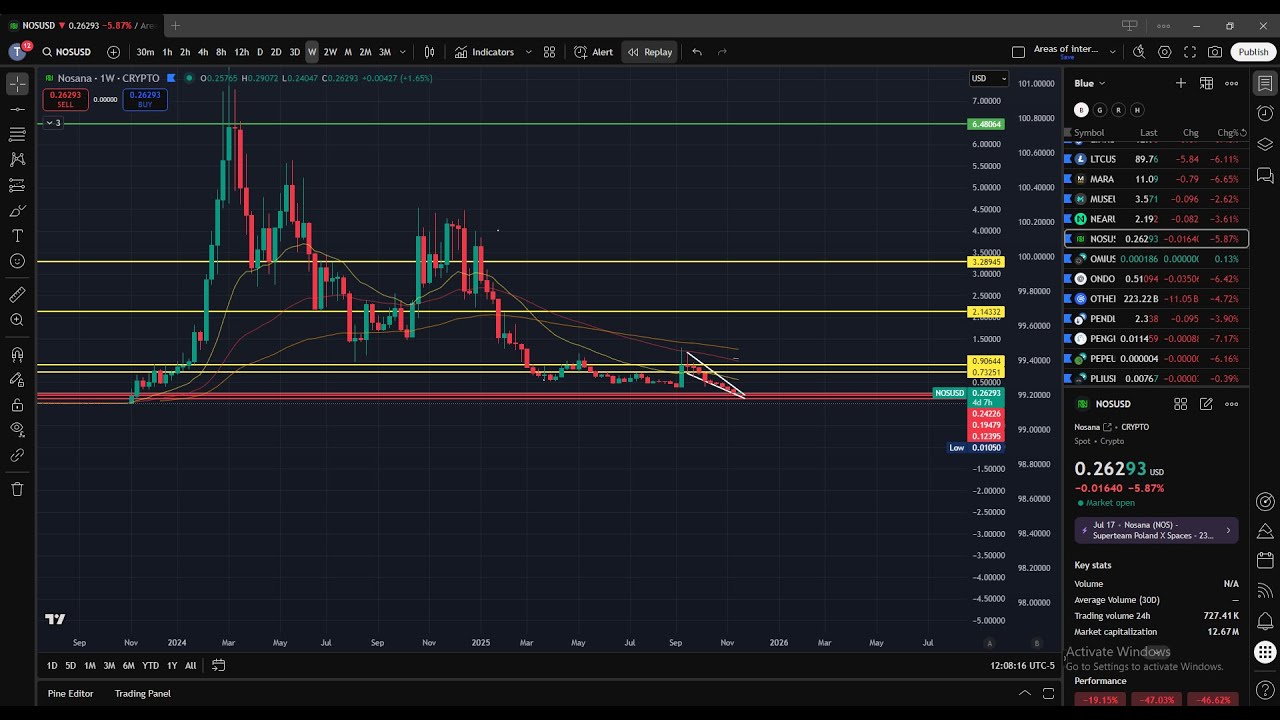This screenshot has width=1280, height=720.
Task: Select the All date range
Action: point(190,666)
